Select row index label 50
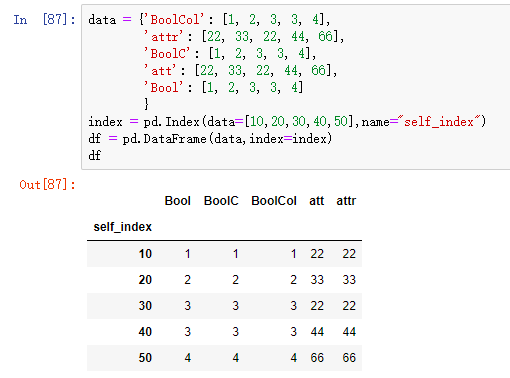This screenshot has width=510, height=378. [x=145, y=358]
